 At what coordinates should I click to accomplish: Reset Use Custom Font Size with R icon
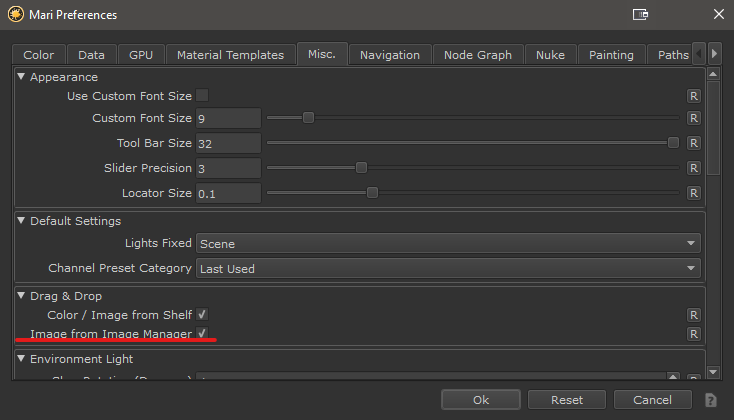(693, 96)
